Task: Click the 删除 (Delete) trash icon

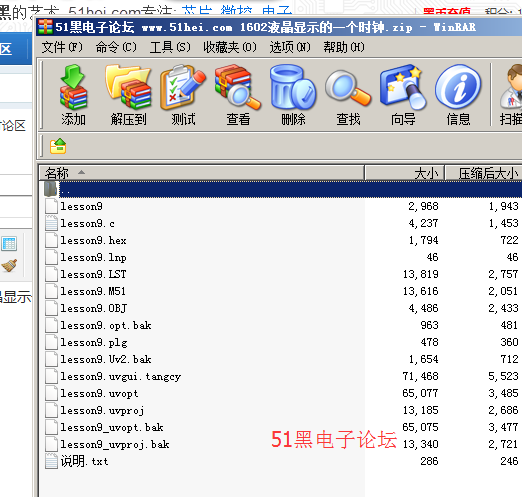Action: (x=293, y=87)
